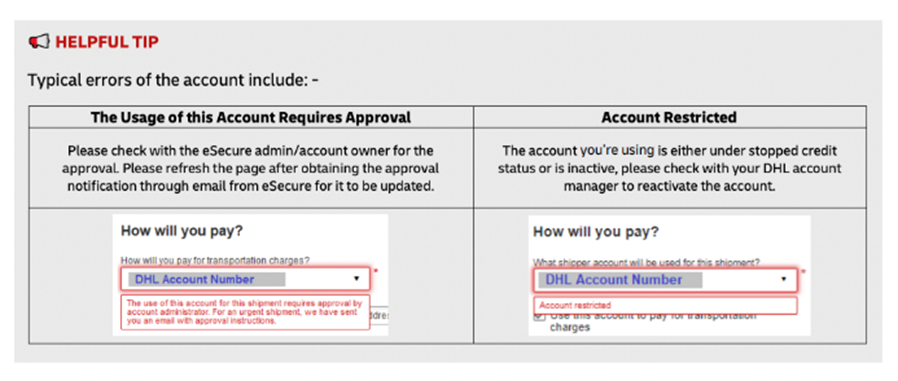The width and height of the screenshot is (898, 381).
Task: Toggle 'Use this account to pay' checkbox
Action: coord(539,317)
